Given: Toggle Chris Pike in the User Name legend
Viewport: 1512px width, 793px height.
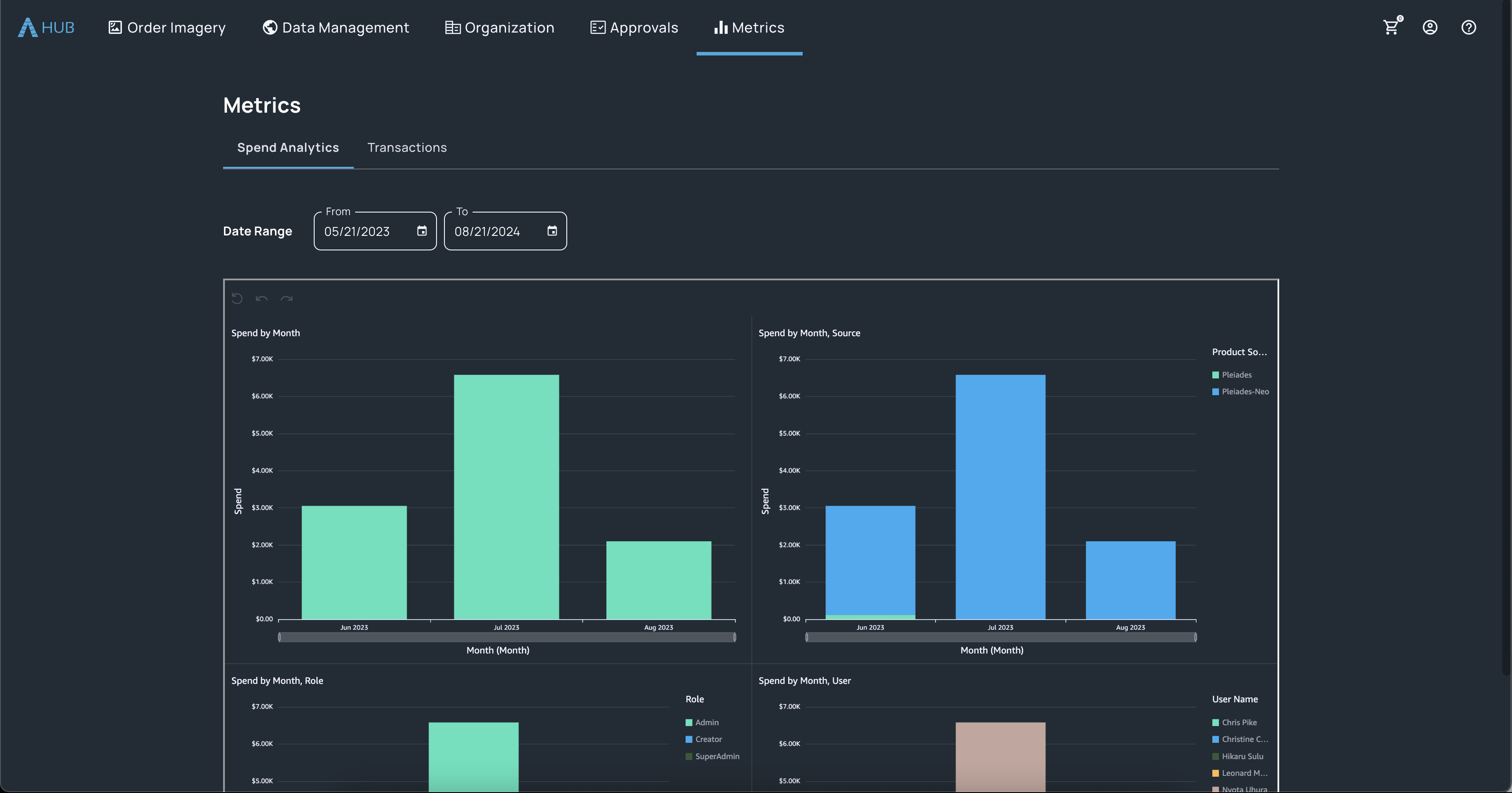Looking at the screenshot, I should click(x=1236, y=722).
